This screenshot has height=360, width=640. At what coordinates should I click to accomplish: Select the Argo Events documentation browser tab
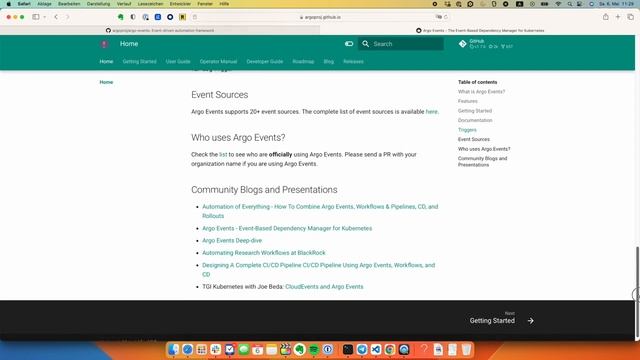(480, 30)
